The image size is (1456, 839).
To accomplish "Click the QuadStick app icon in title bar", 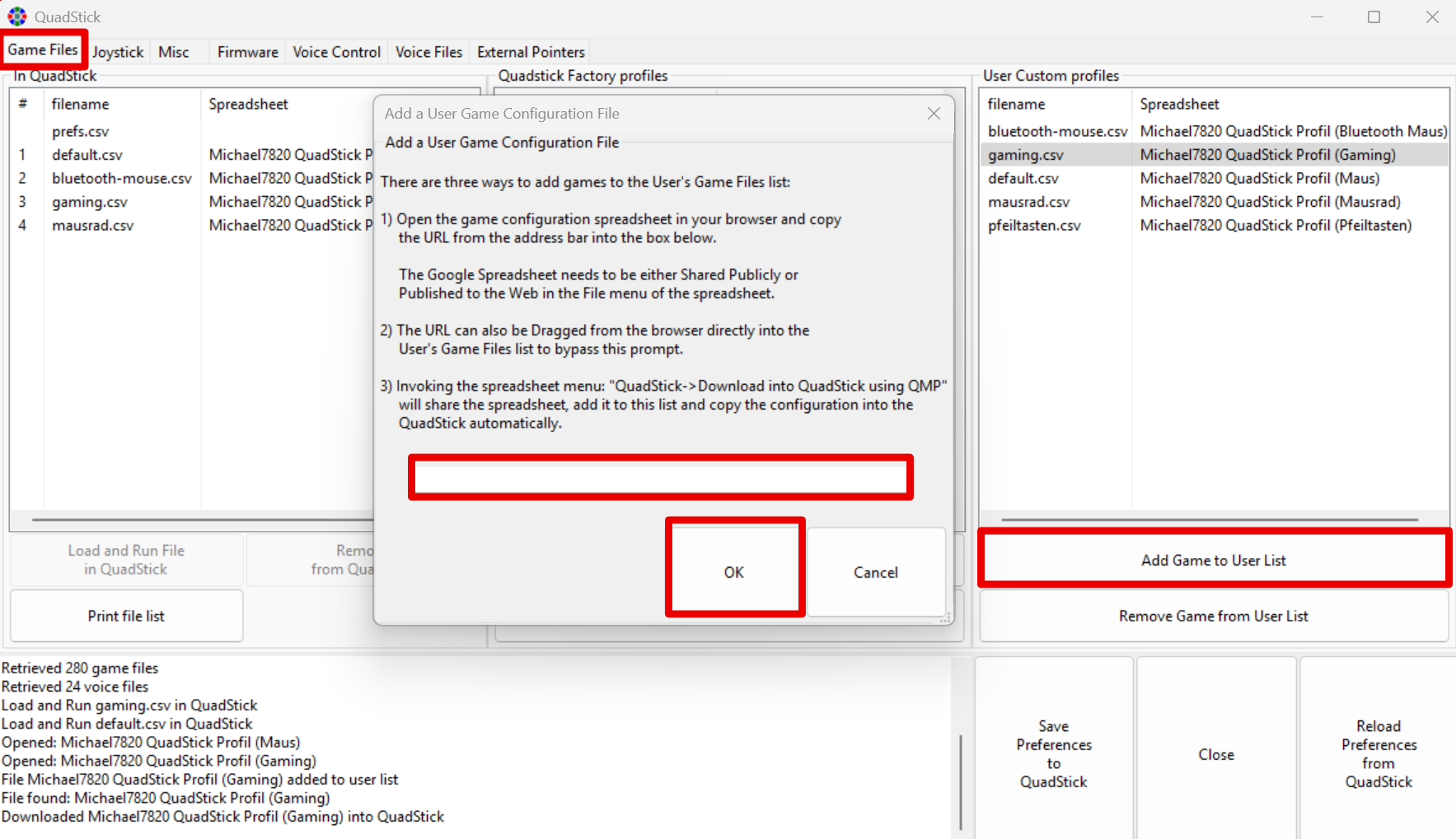I will tap(16, 16).
